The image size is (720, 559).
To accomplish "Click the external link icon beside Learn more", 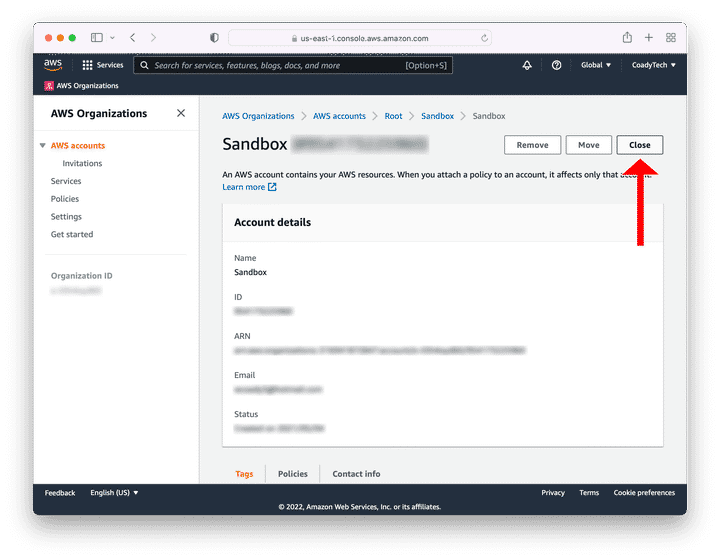I will click(272, 187).
